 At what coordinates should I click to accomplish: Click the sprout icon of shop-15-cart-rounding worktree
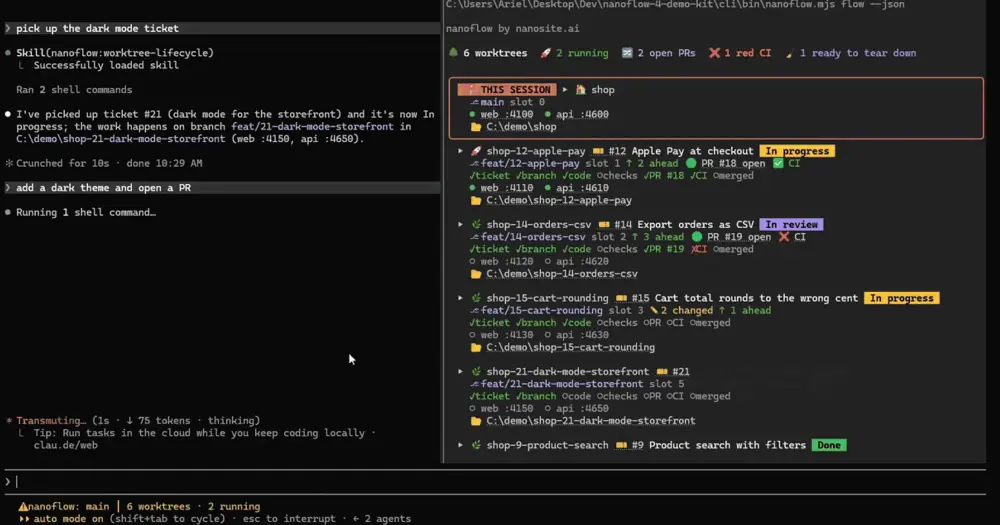(x=476, y=298)
